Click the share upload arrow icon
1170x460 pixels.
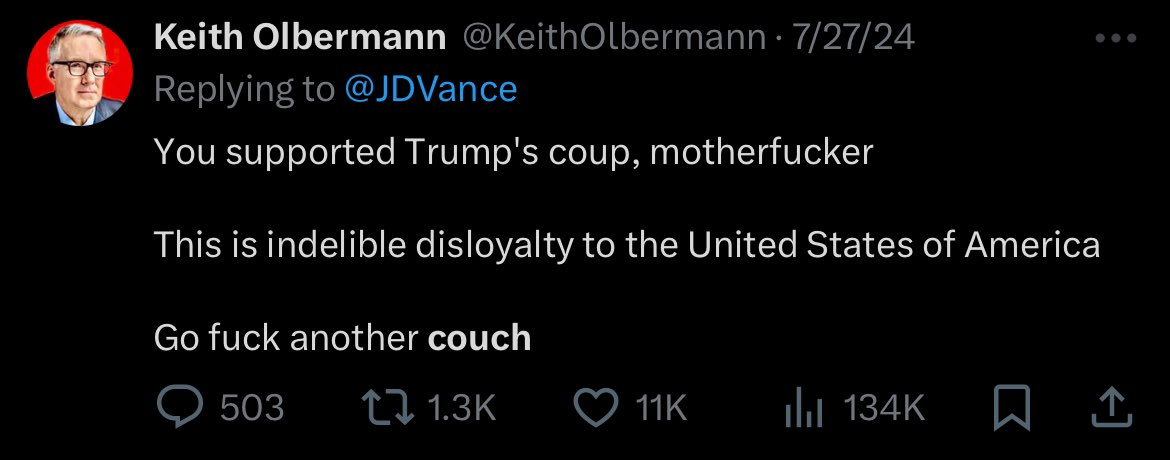[1110, 407]
